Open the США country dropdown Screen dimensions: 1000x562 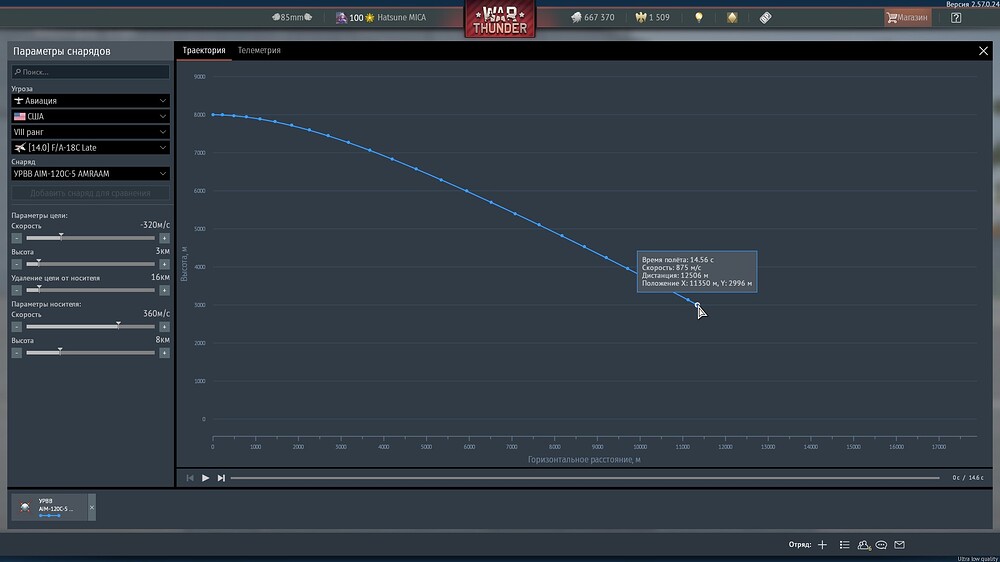[x=91, y=116]
